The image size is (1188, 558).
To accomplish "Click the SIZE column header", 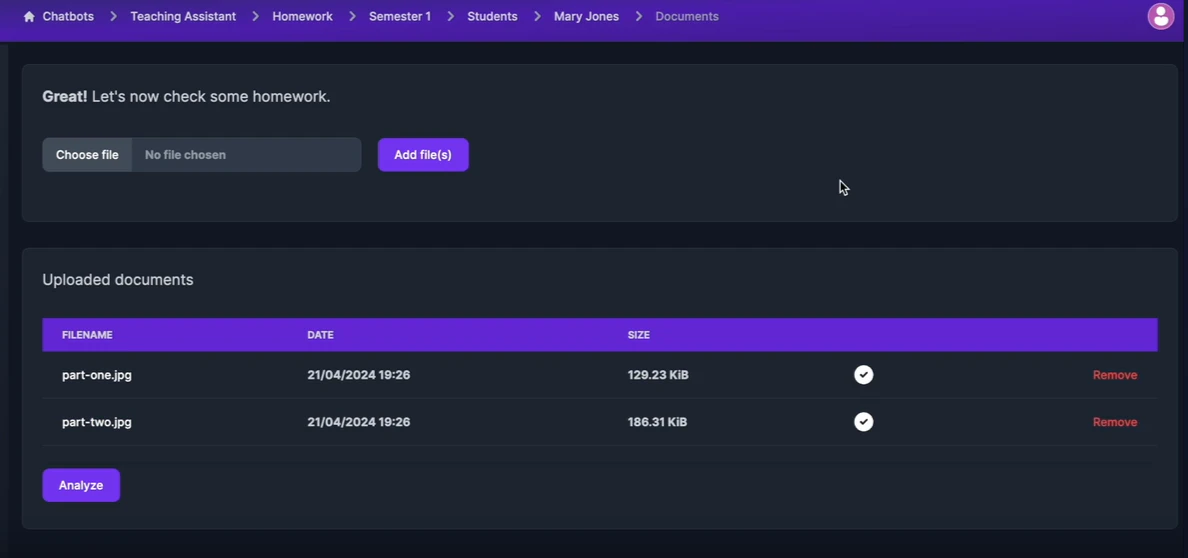I will point(639,335).
